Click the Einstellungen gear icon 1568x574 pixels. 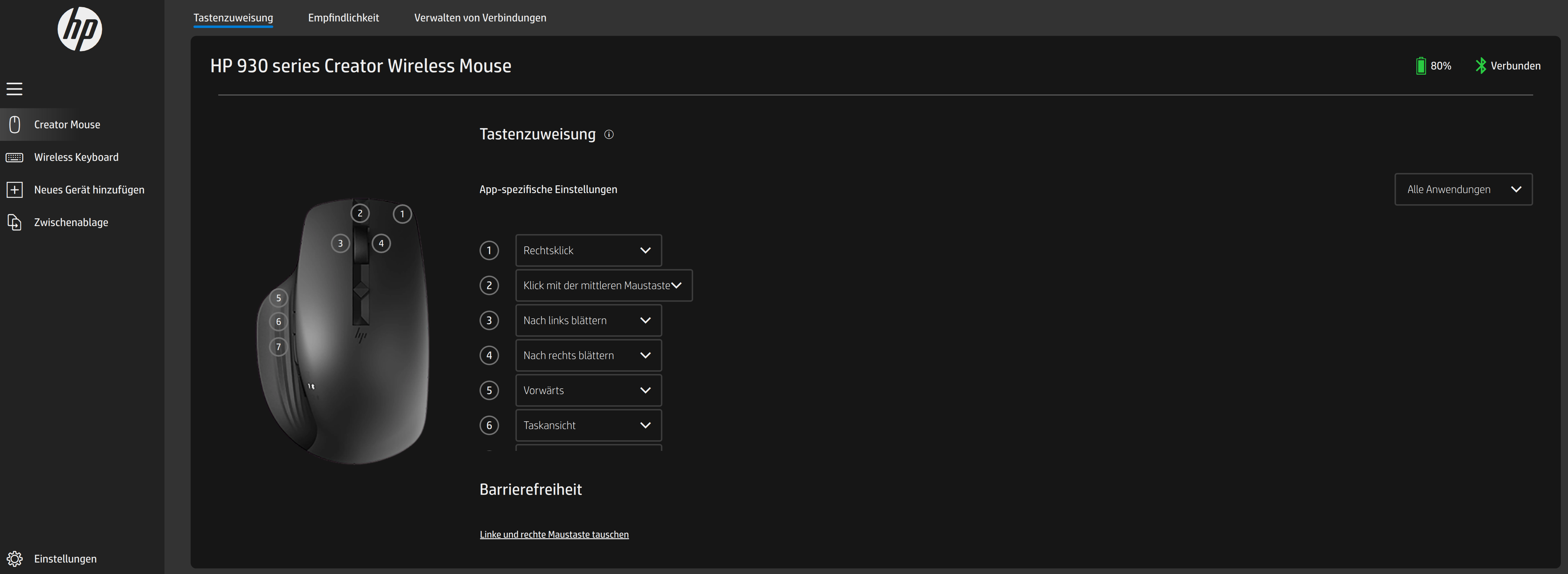15,559
